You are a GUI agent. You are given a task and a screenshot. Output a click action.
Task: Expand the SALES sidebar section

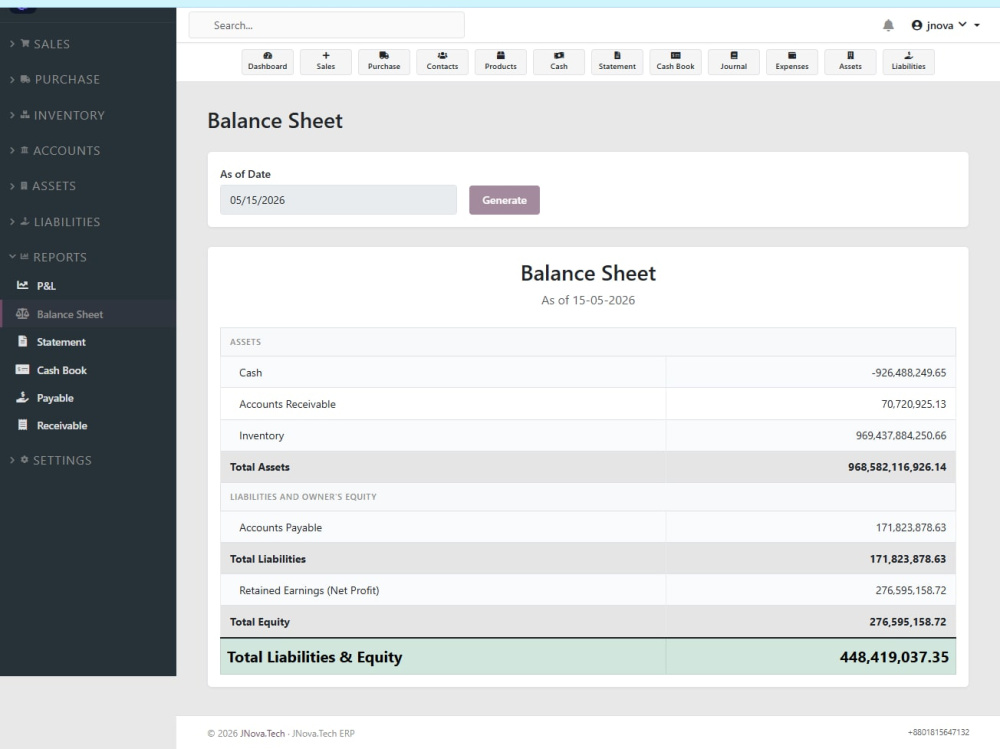tap(40, 44)
